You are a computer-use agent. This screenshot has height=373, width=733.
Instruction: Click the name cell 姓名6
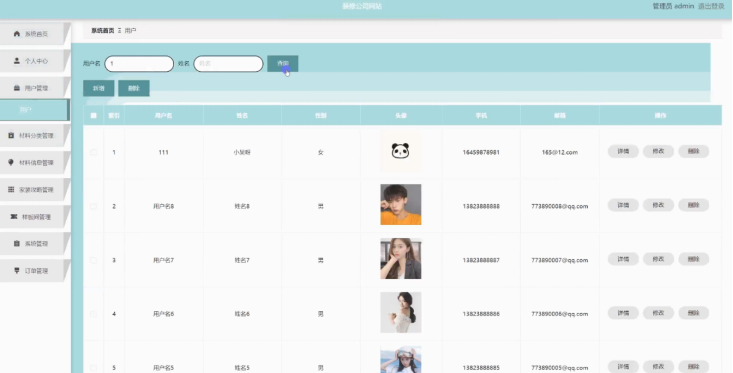tap(242, 314)
